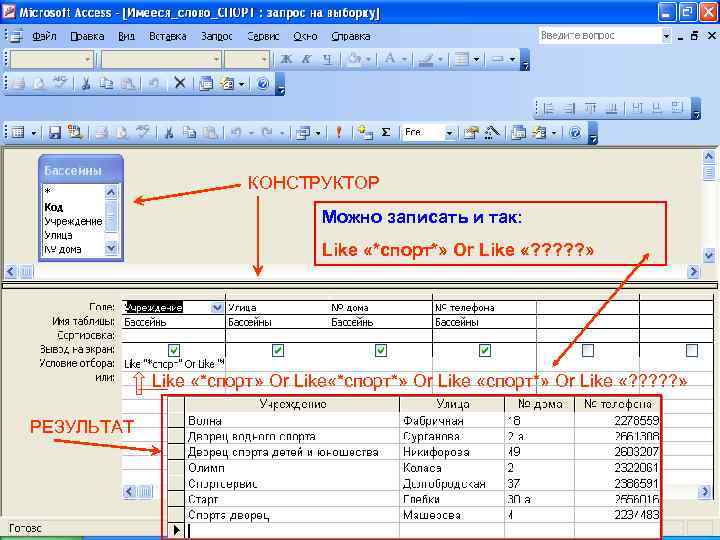720x540 pixels.
Task: Click the font color letter A icon
Action: click(x=390, y=59)
